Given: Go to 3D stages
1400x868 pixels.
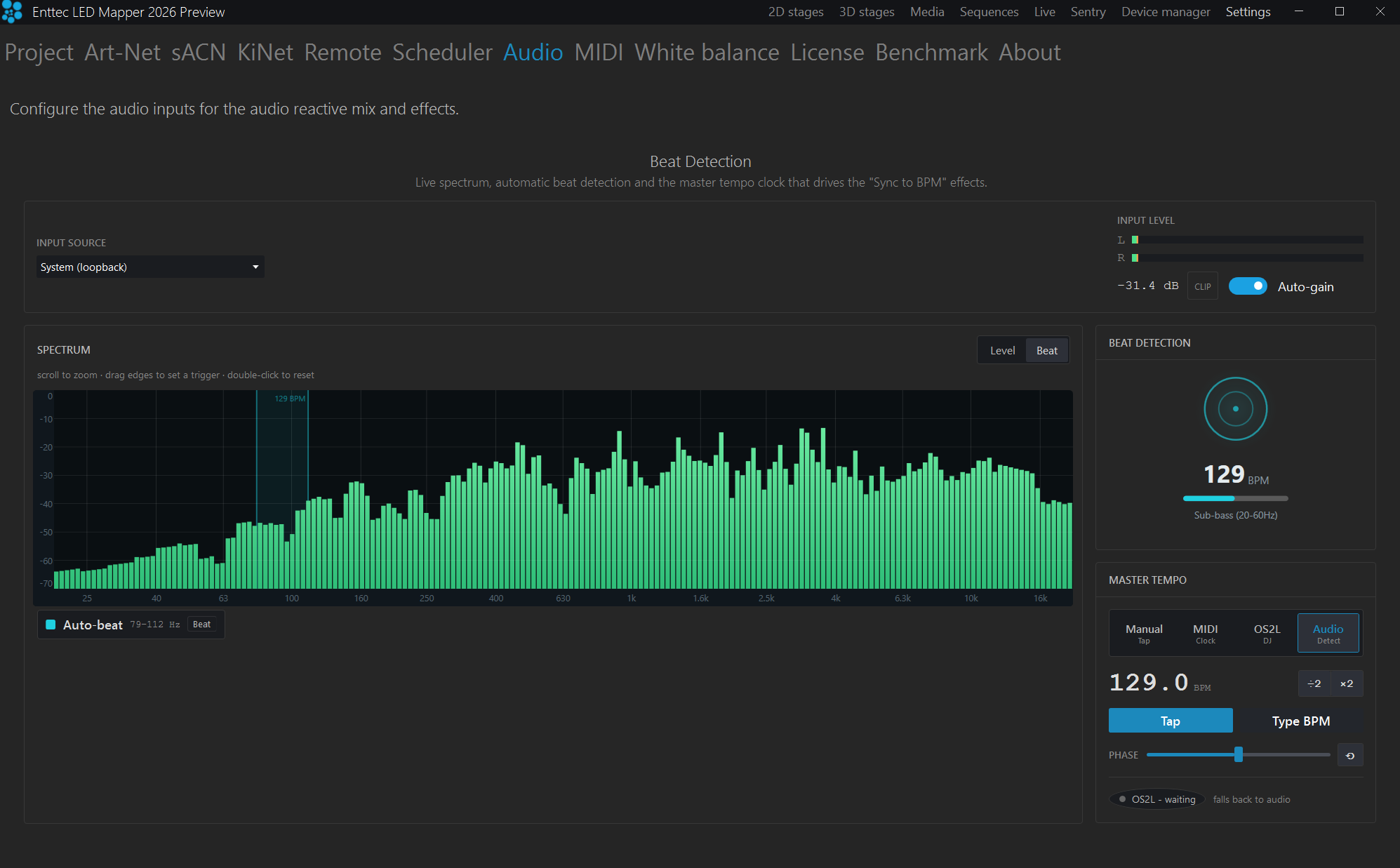Looking at the screenshot, I should point(867,12).
